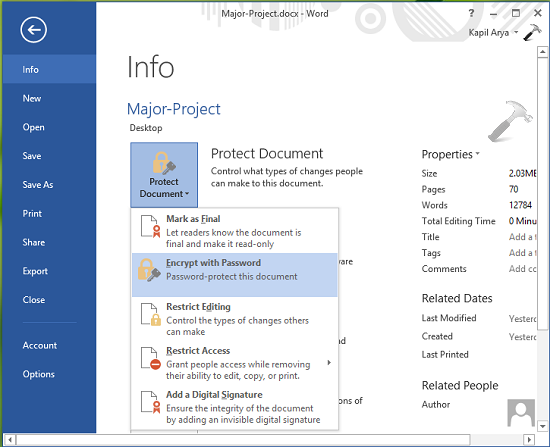
Task: Open the Share sidebar item
Action: pyautogui.click(x=49, y=242)
